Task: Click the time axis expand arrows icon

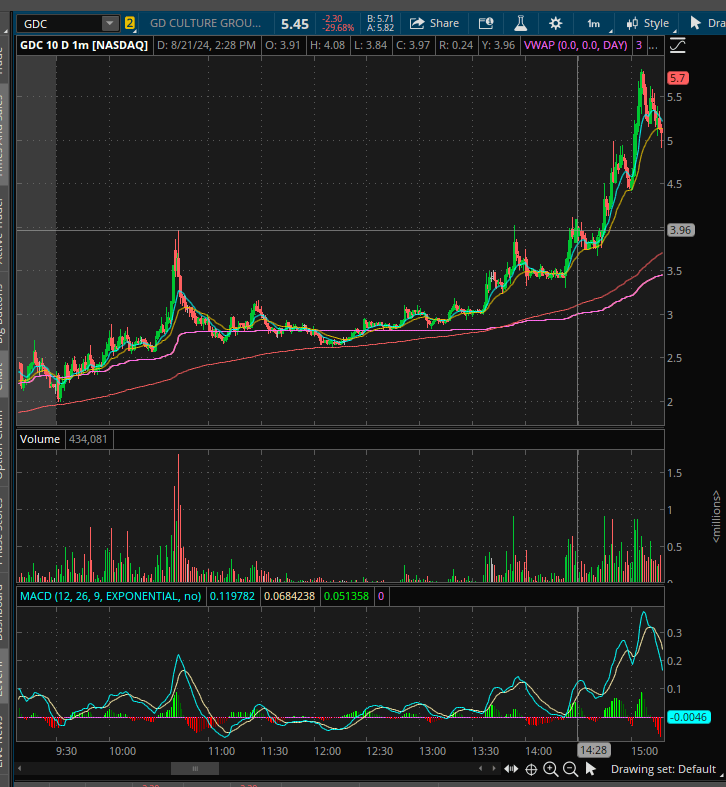Action: click(511, 769)
